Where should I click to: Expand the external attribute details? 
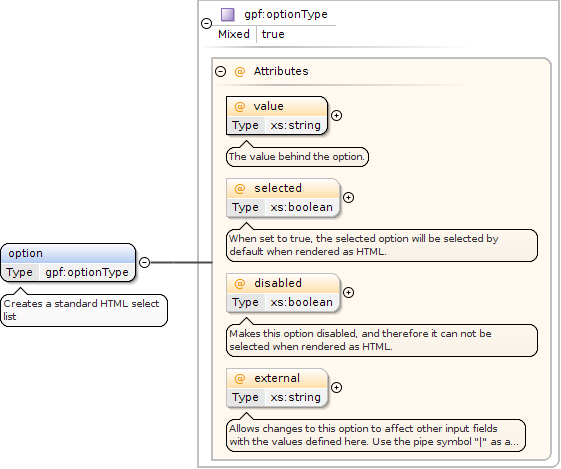336,387
